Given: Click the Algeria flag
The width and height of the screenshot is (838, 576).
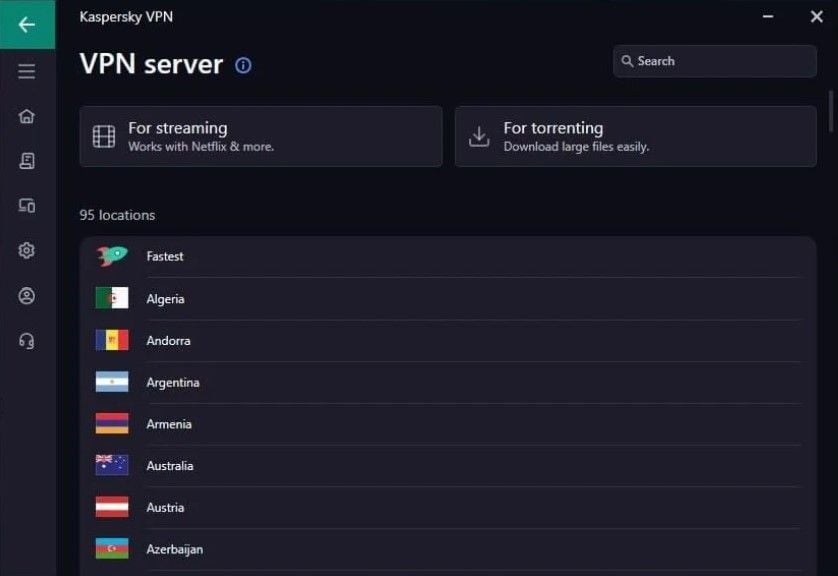Looking at the screenshot, I should (x=112, y=298).
